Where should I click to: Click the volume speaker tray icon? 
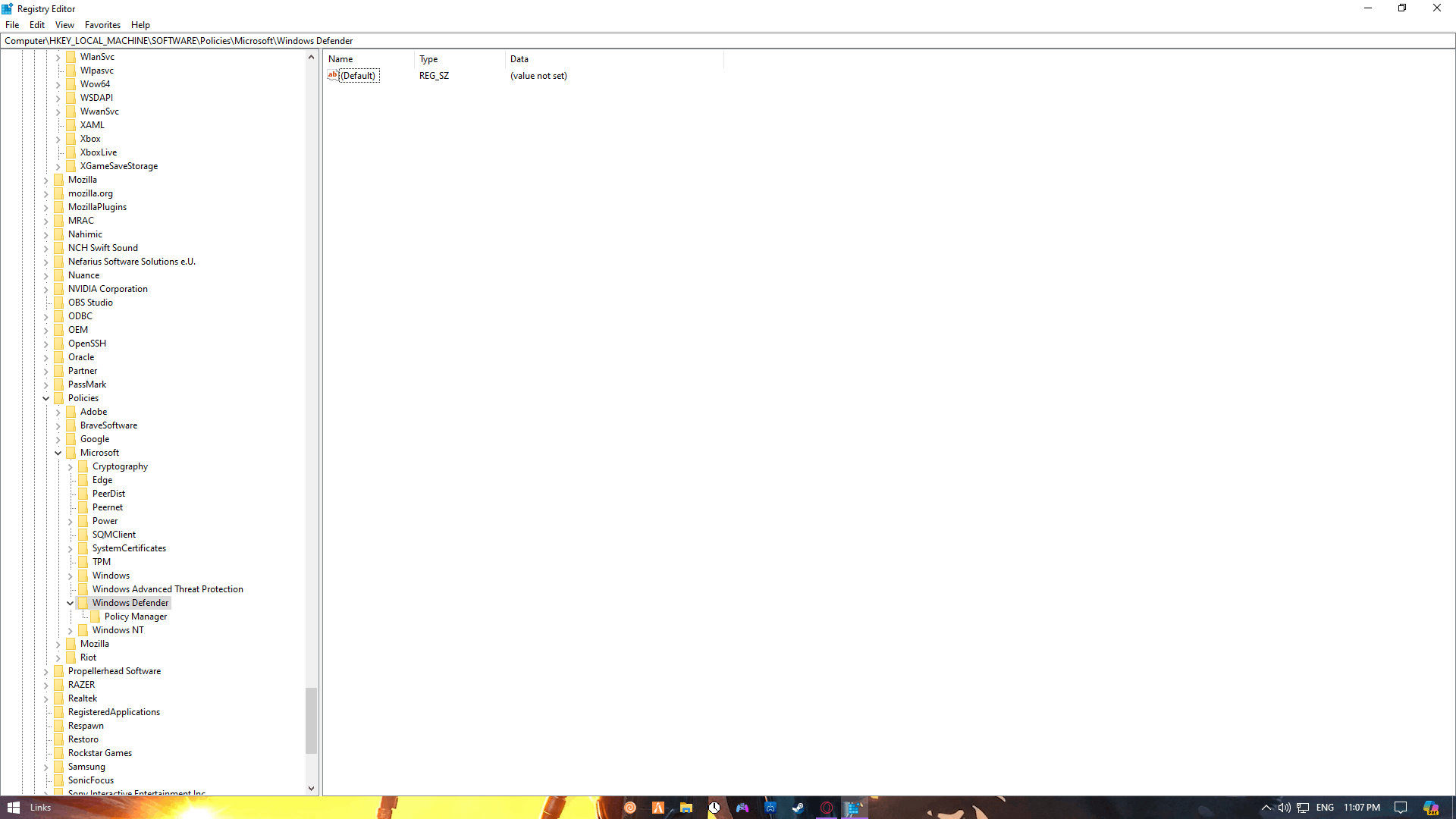tap(1284, 808)
